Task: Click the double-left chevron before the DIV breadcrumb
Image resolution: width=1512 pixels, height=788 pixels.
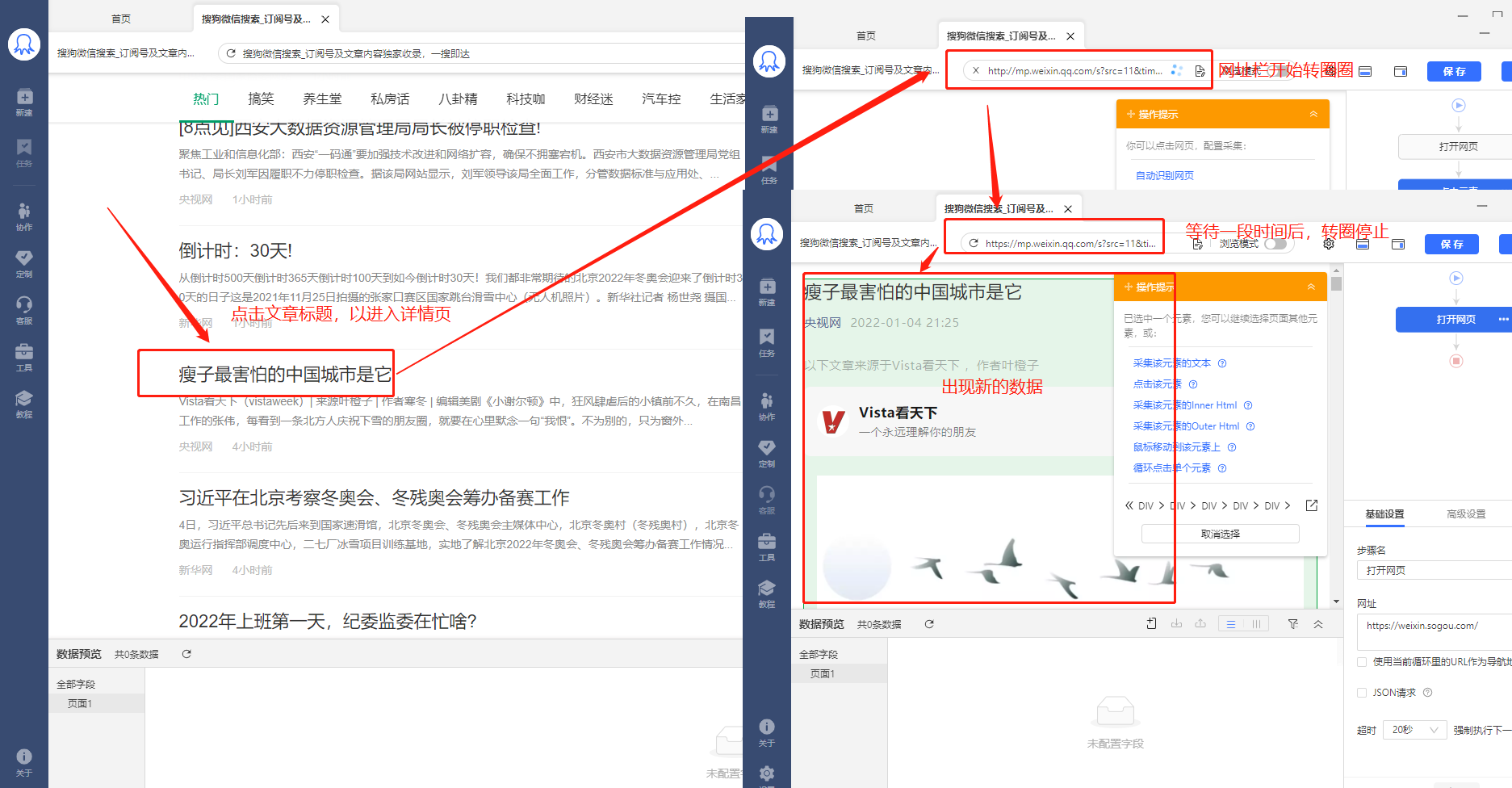Action: (1129, 506)
